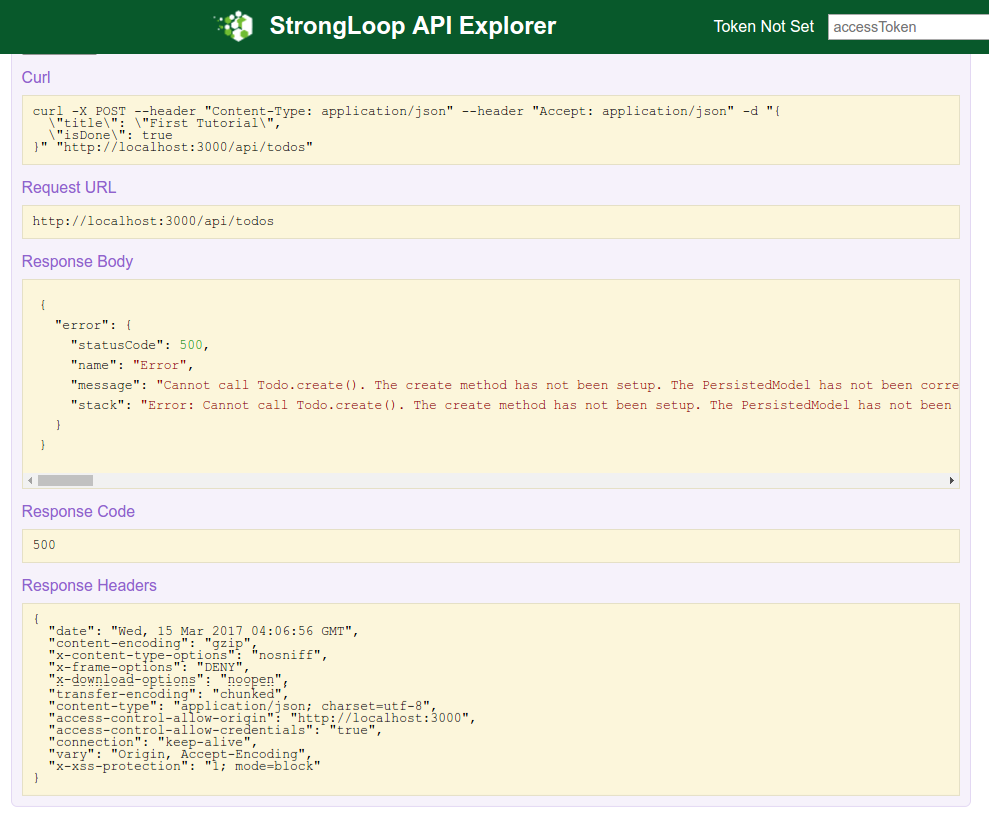Viewport: 989px width, 821px height.
Task: Click the response body right scroll arrow
Action: pos(951,481)
